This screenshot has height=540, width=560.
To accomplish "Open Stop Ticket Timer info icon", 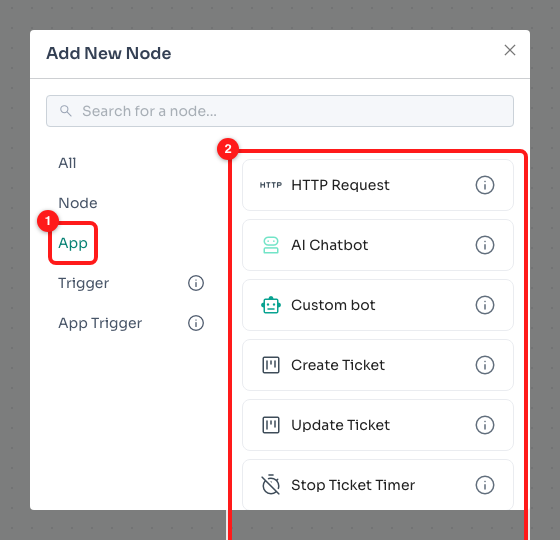I will pyautogui.click(x=485, y=485).
